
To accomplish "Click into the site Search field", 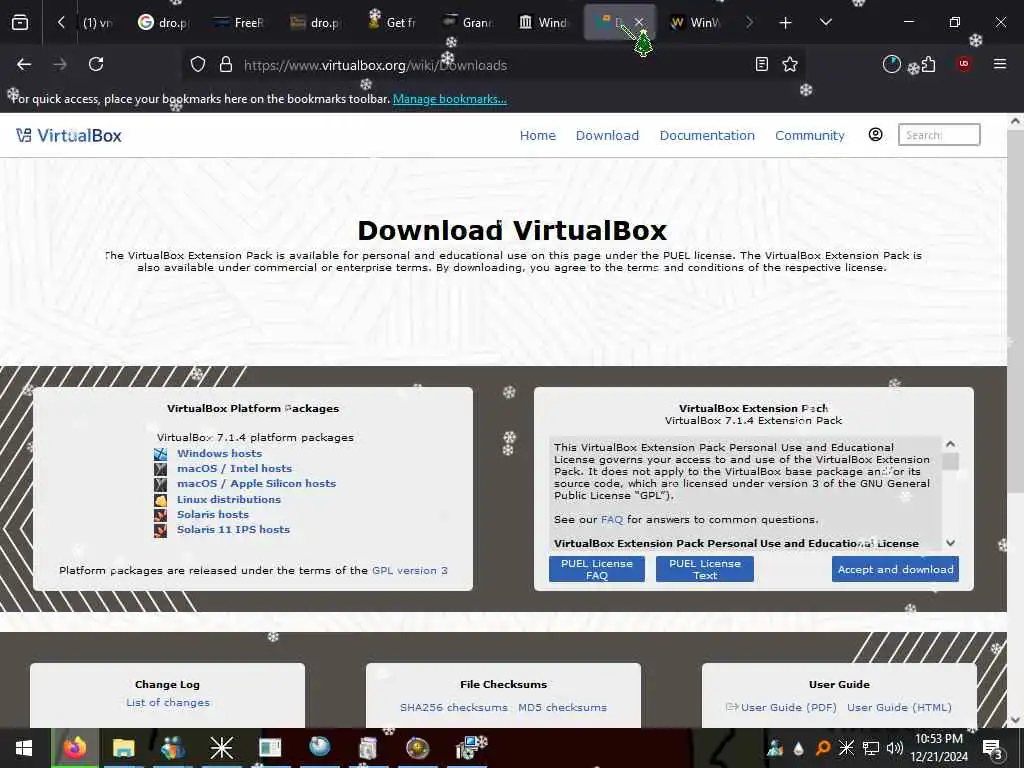I will tap(939, 135).
